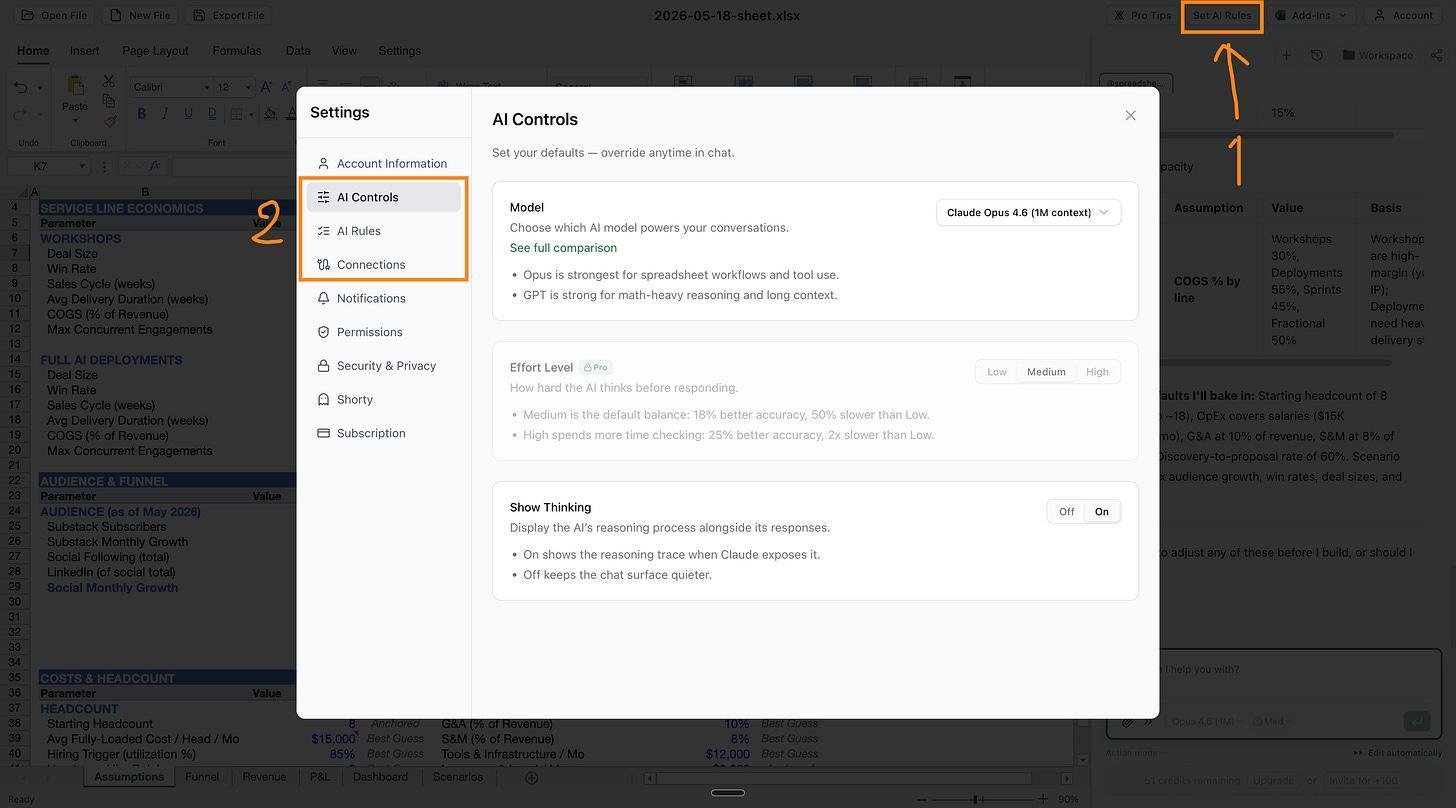The image size is (1456, 808).
Task: Click the Cut scissors icon
Action: point(109,81)
